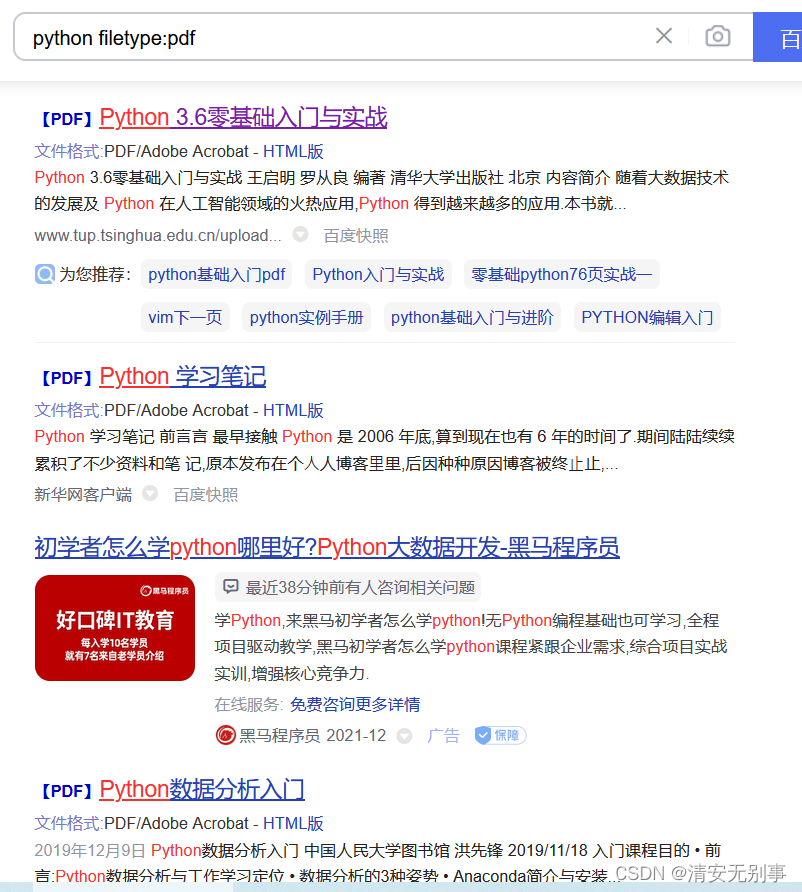Open 初学者怎么学python哪里好 ad title link

(x=327, y=547)
